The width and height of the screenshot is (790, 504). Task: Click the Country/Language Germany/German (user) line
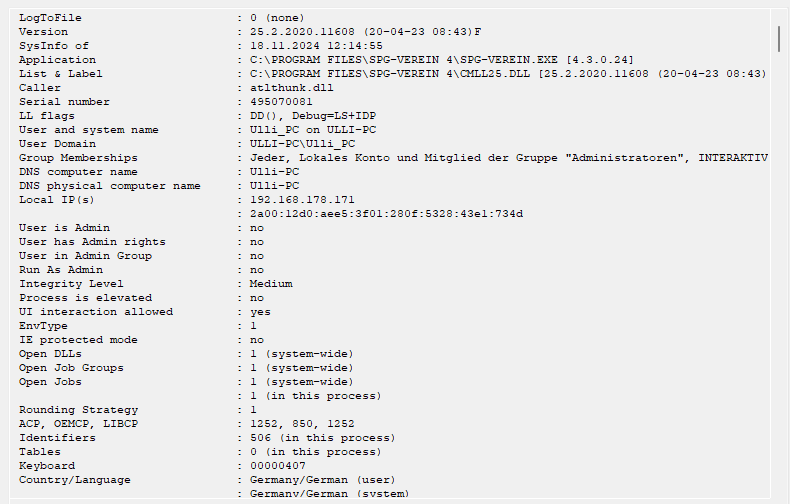(x=323, y=480)
